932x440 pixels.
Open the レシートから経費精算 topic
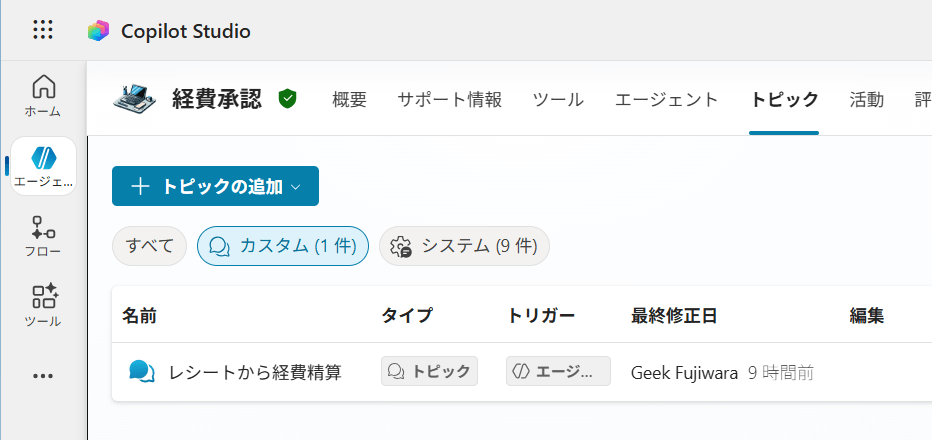pyautogui.click(x=255, y=372)
